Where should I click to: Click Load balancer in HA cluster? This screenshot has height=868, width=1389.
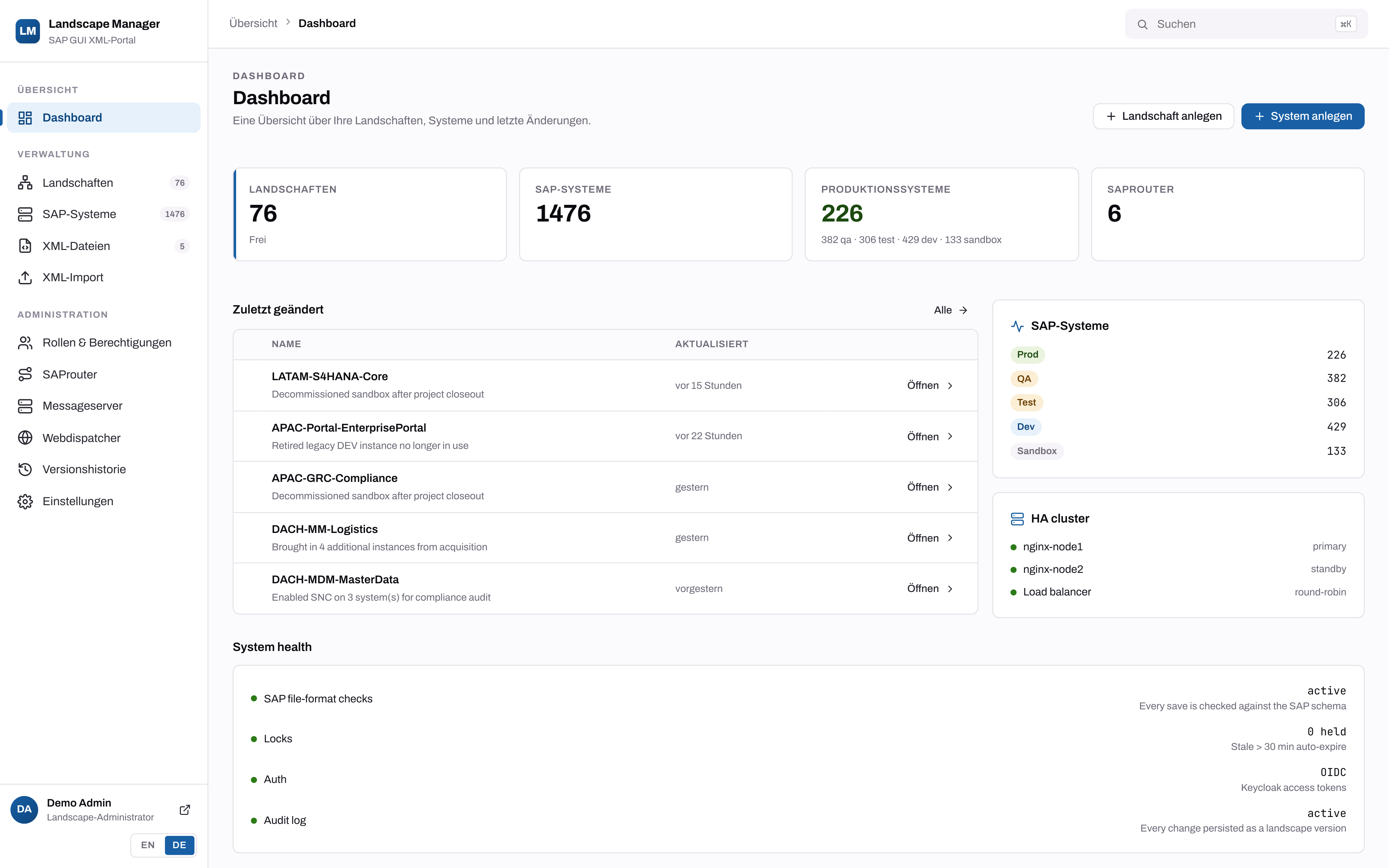[1057, 592]
